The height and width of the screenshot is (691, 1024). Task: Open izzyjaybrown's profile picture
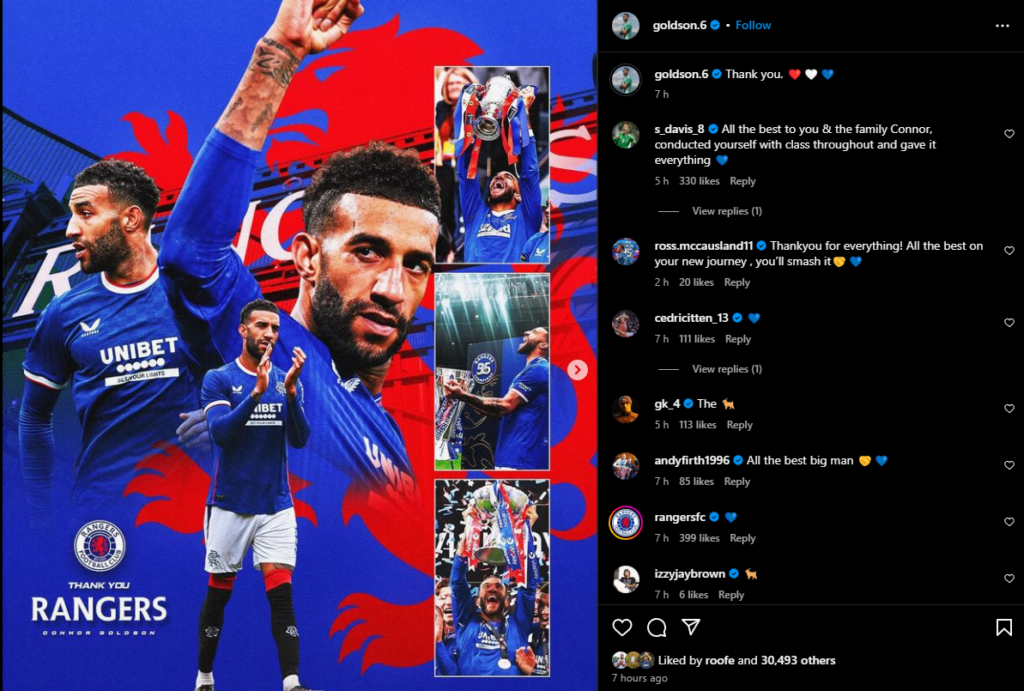click(626, 579)
